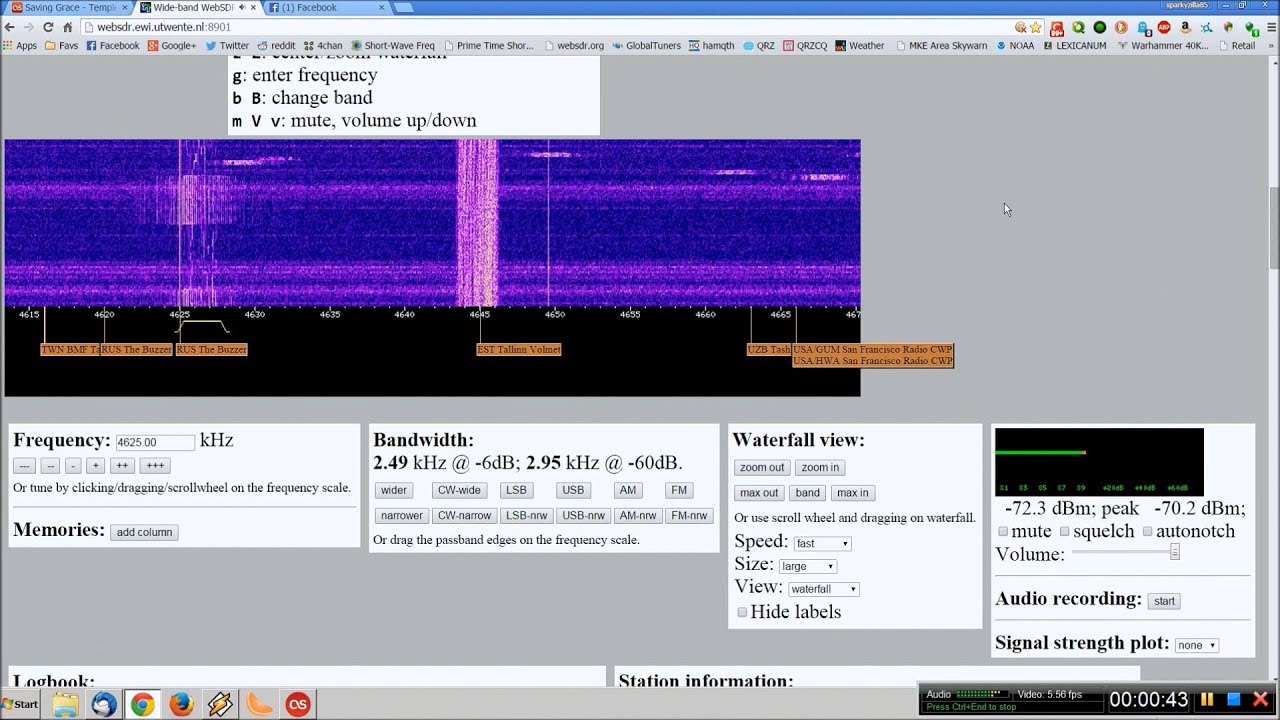Bookmark this page with the star
The height and width of the screenshot is (720, 1280).
click(1036, 27)
